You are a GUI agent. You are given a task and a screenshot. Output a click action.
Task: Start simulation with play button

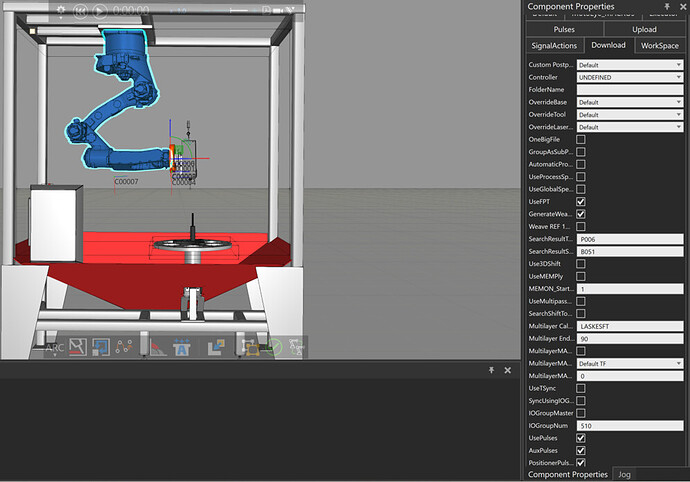coord(100,11)
